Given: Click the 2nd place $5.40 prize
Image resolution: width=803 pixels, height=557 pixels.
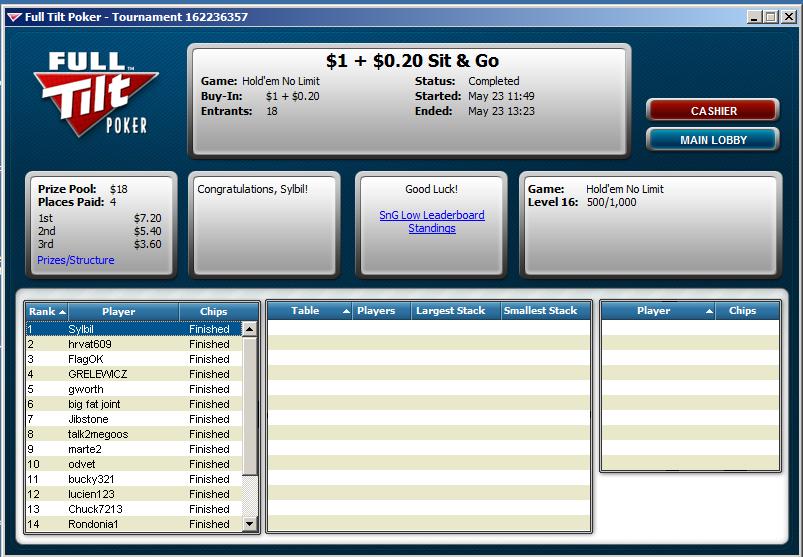Looking at the screenshot, I should (x=99, y=231).
